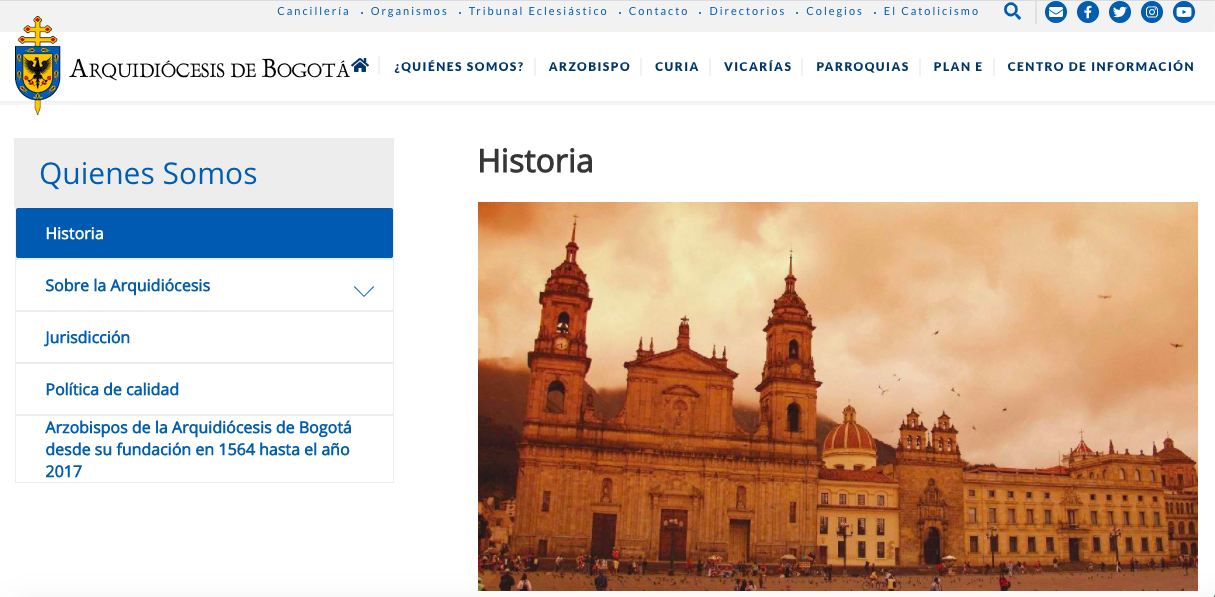
Task: Open the Instagram icon link
Action: (1152, 12)
